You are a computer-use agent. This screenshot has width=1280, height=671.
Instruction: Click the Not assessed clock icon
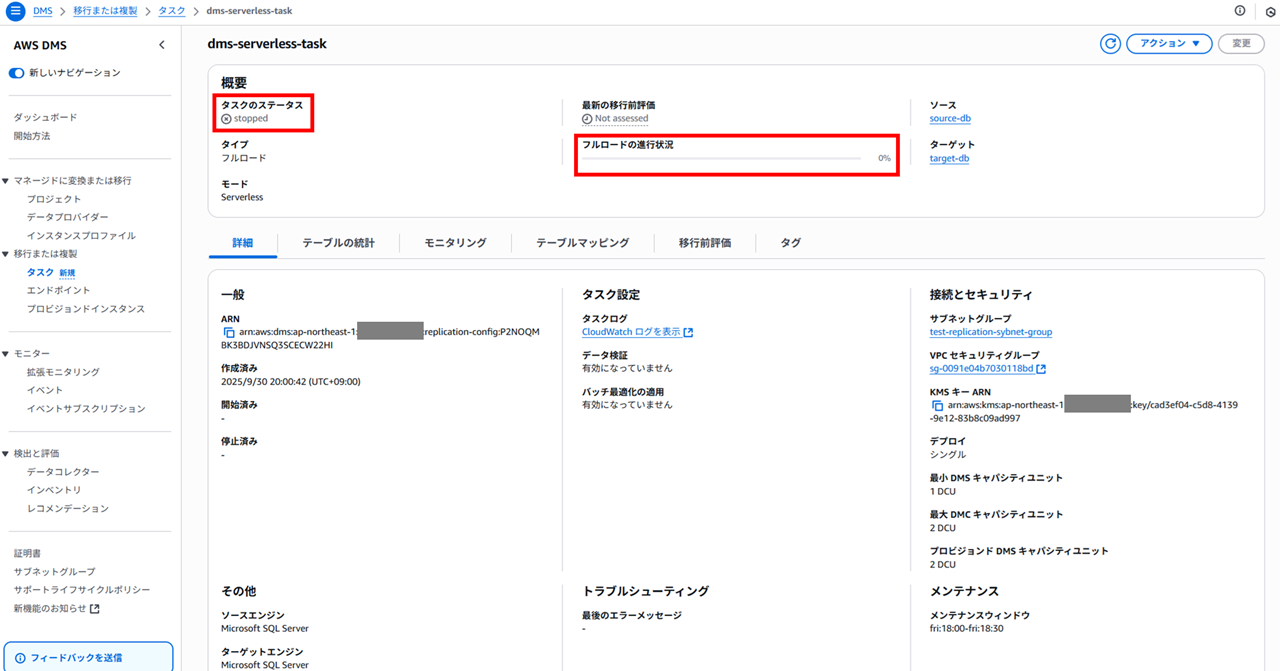[x=587, y=118]
